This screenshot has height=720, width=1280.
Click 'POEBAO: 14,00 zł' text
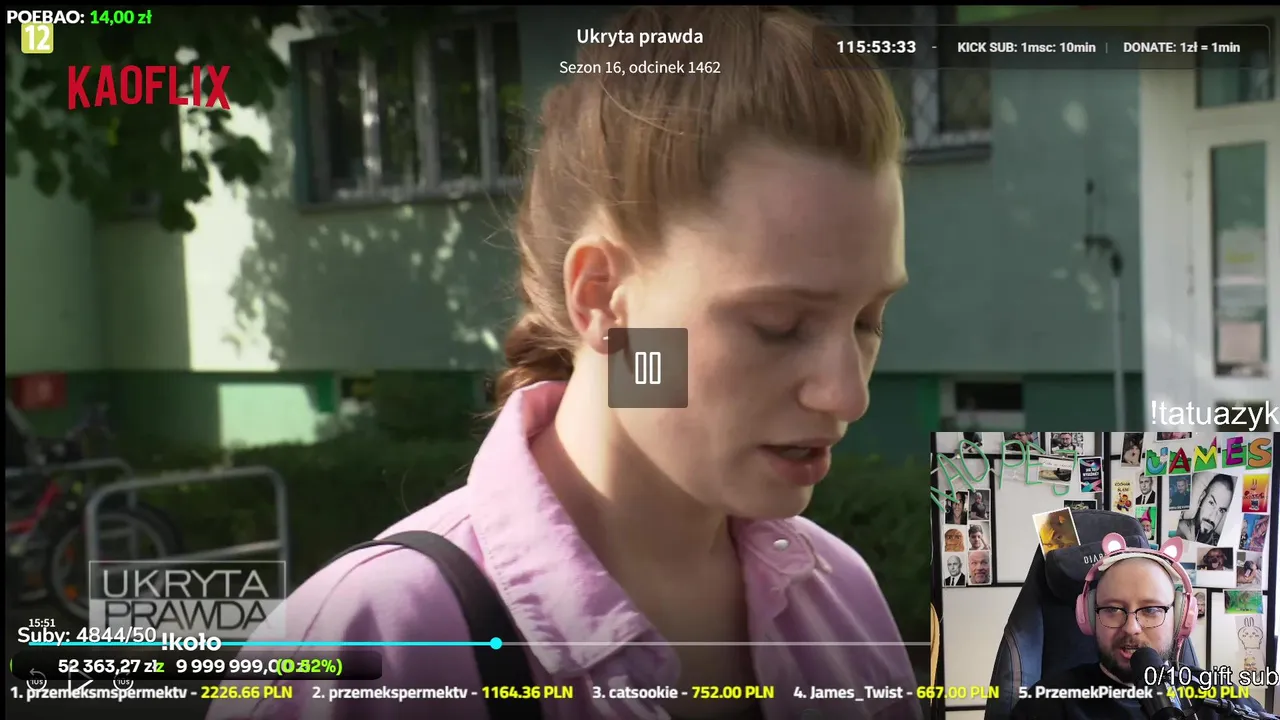(x=79, y=17)
